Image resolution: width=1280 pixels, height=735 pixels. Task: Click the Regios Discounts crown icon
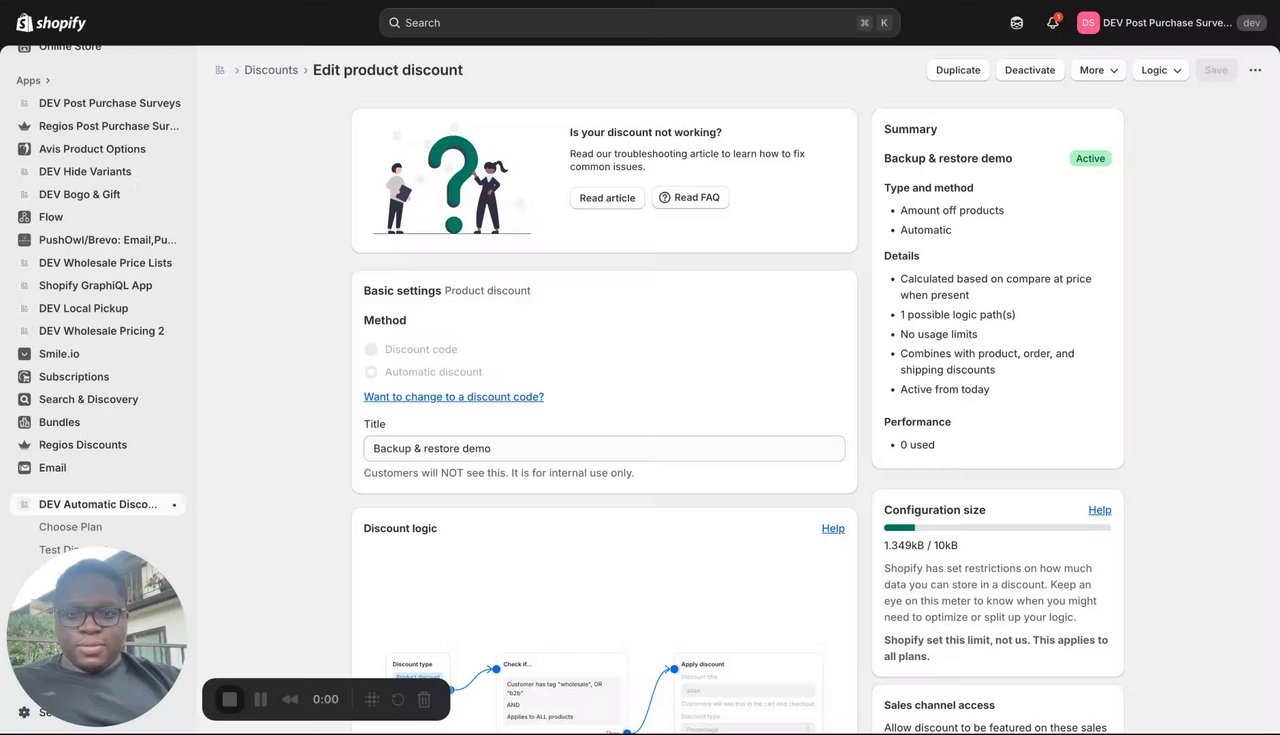tap(24, 445)
